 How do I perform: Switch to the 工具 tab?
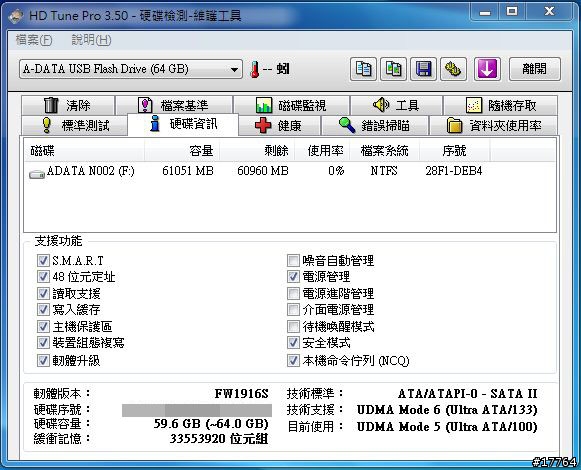396,105
